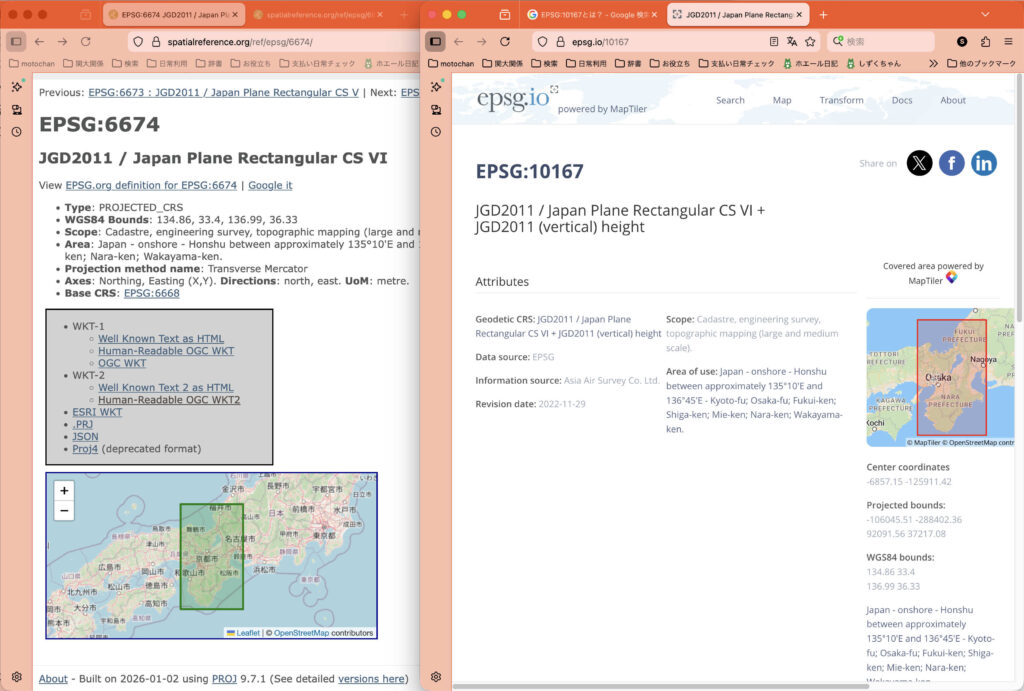Open history clock icon in epsg.io sidebar
Viewport: 1024px width, 691px height.
tap(437, 132)
